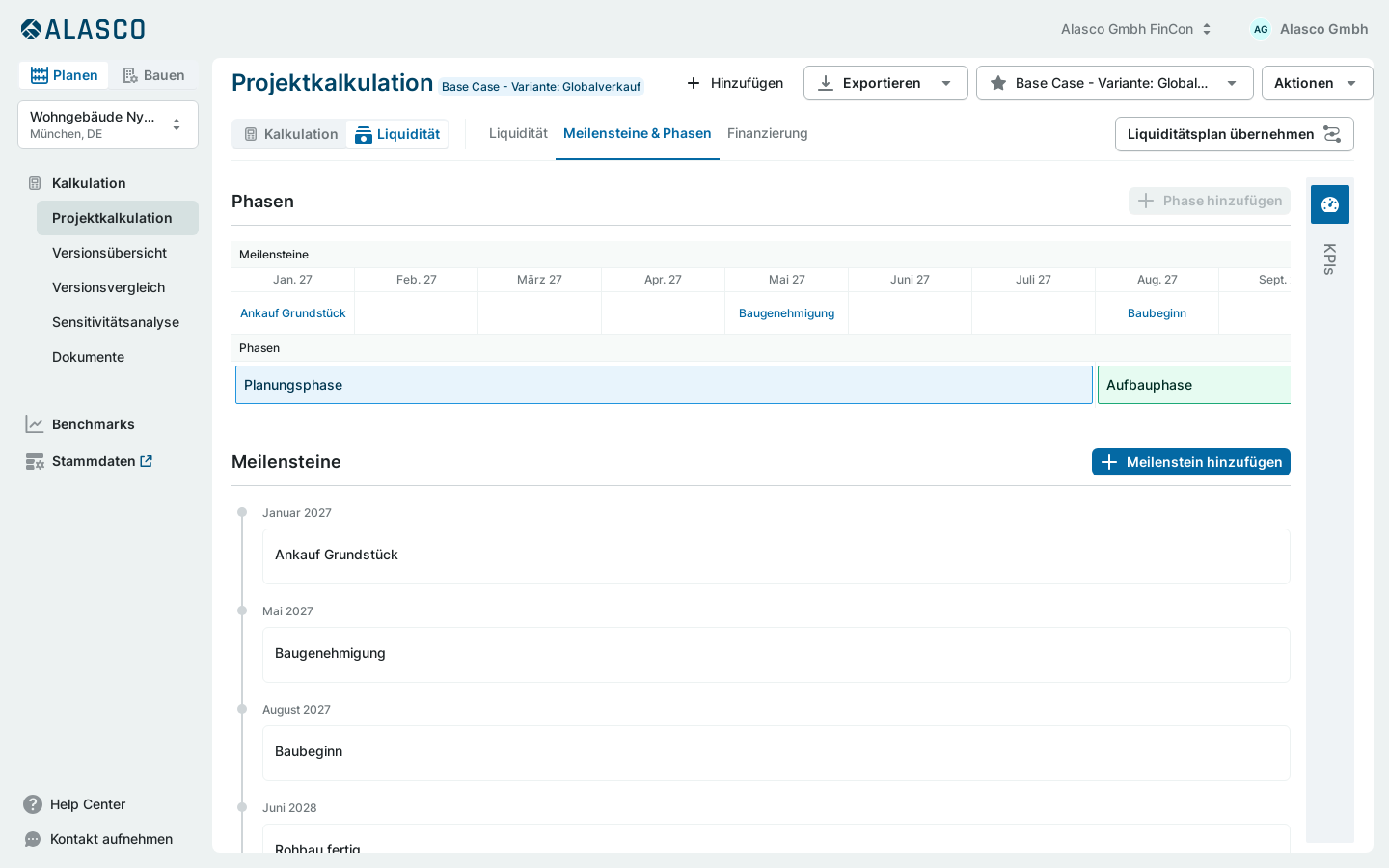Screen dimensions: 1389x868
Task: Open the Alasco Gmbh FinCon account switcher
Action: point(1135,29)
